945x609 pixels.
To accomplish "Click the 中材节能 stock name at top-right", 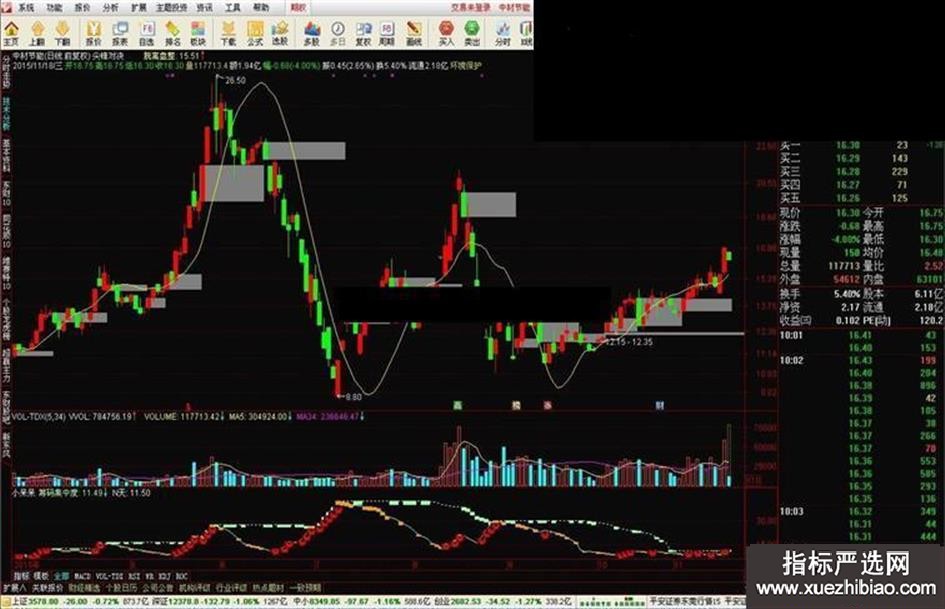I will [x=515, y=8].
